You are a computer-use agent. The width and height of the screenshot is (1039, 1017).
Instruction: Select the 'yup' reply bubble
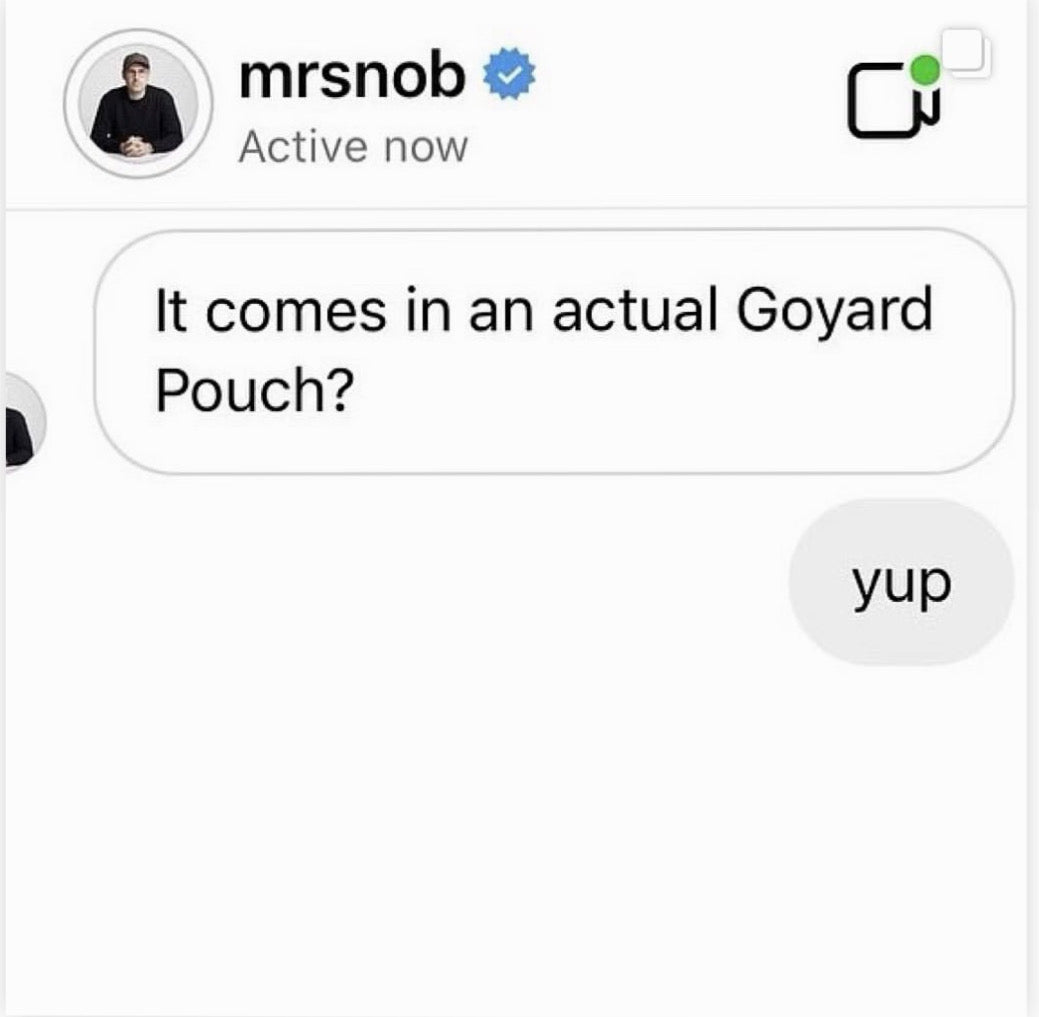coord(901,582)
